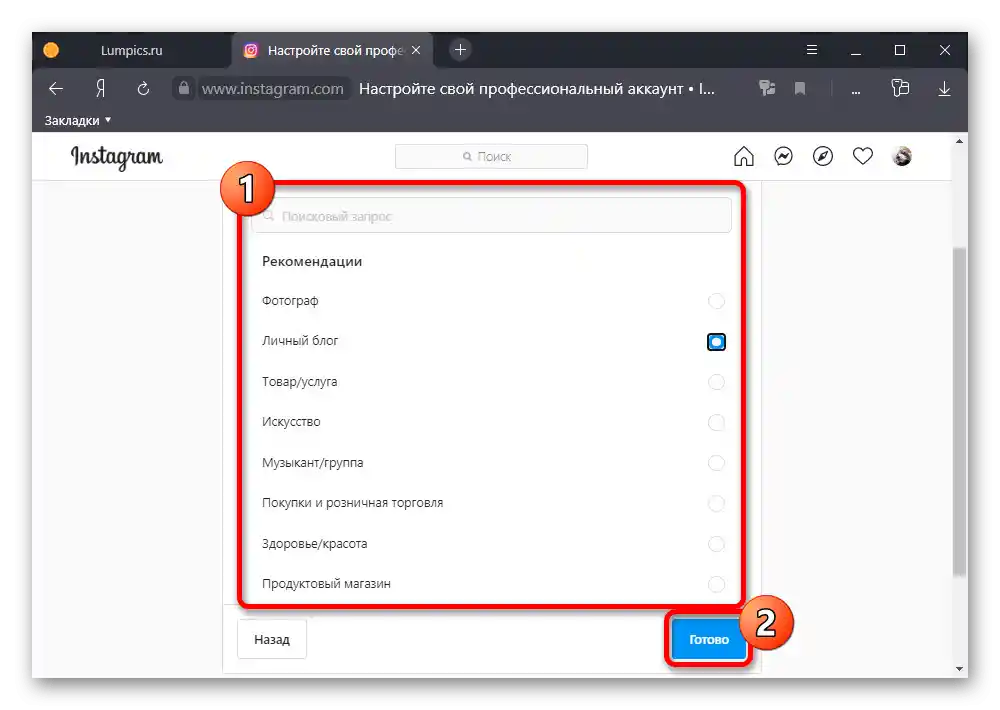Click the site lock security icon
The width and height of the screenshot is (1000, 710).
(184, 88)
